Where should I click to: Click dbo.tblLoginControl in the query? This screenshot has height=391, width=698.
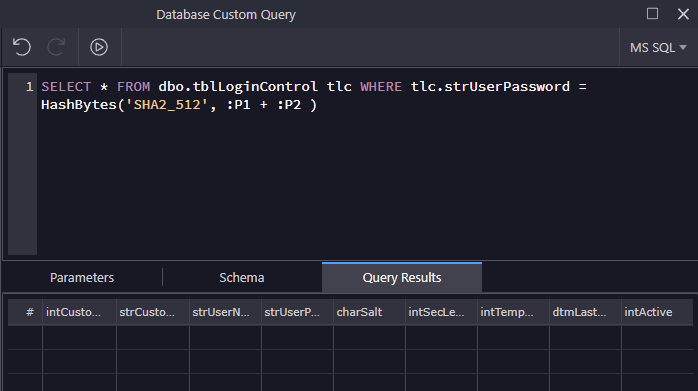[238, 86]
